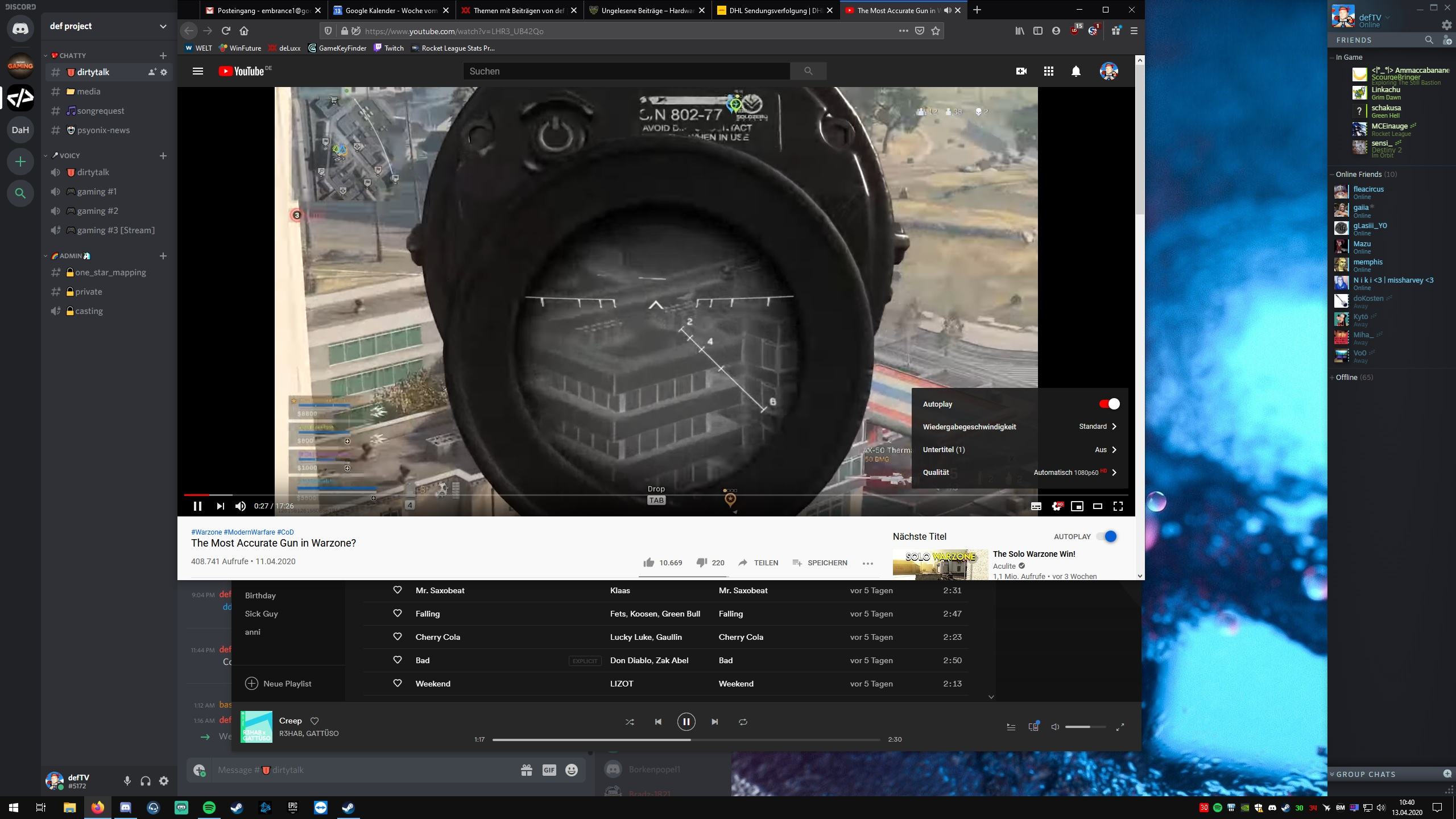Toggle Spotify repeat
Screen dimensions: 1456x819
[743, 722]
